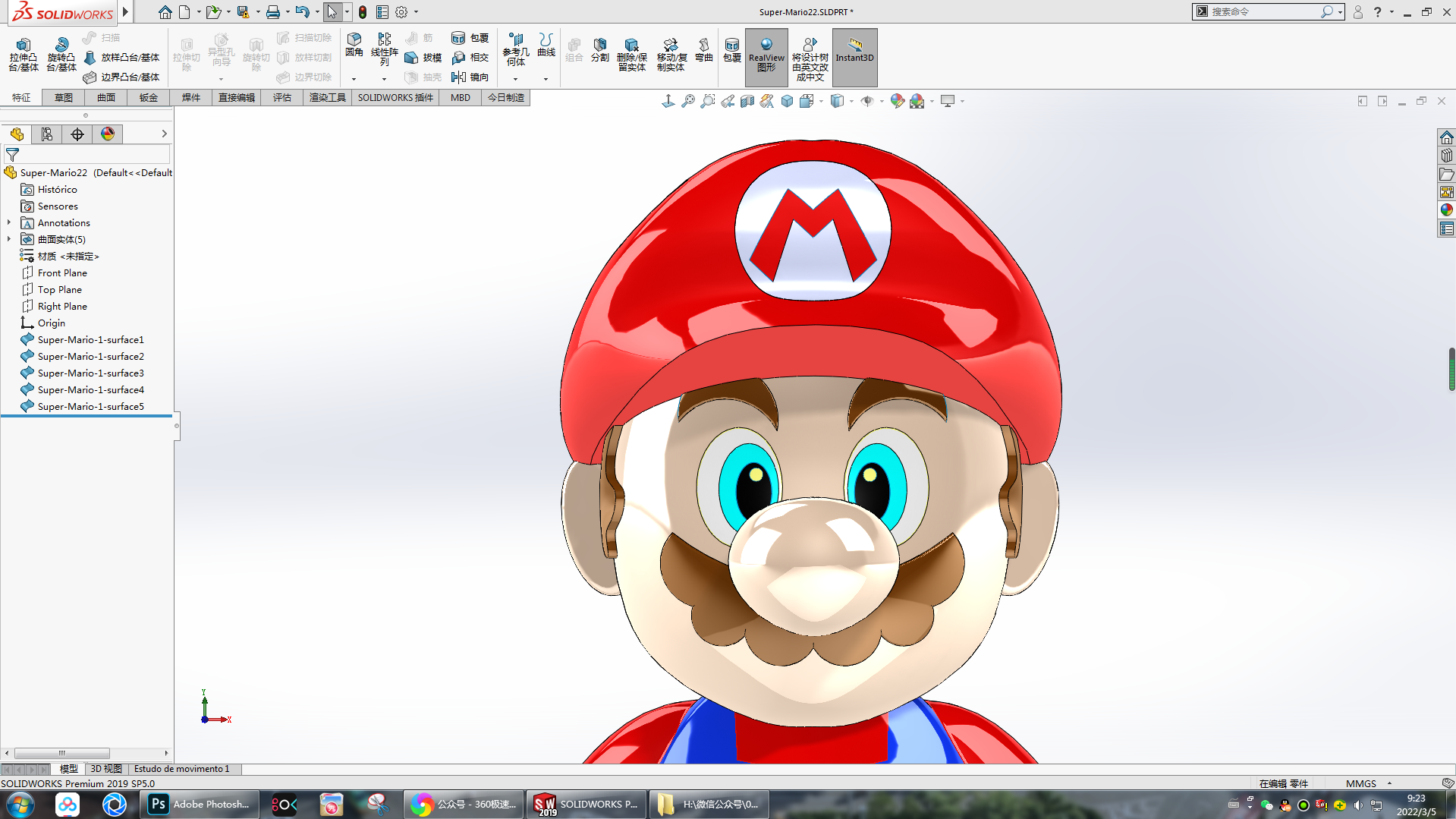Screen dimensions: 1456x819
Task: Click the Windows Start button
Action: pyautogui.click(x=20, y=805)
